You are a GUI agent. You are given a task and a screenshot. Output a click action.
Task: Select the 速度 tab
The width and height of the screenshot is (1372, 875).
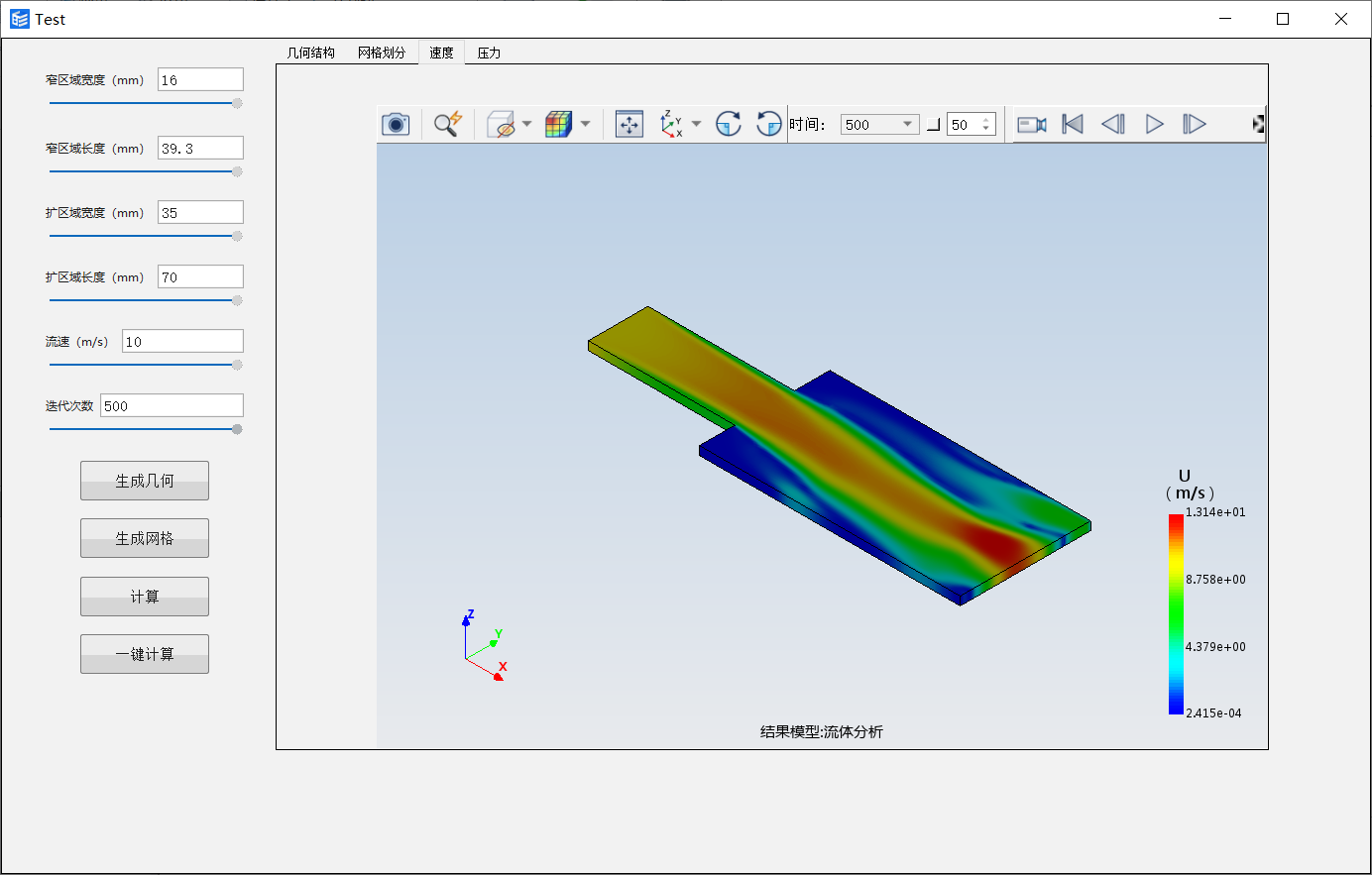(441, 53)
